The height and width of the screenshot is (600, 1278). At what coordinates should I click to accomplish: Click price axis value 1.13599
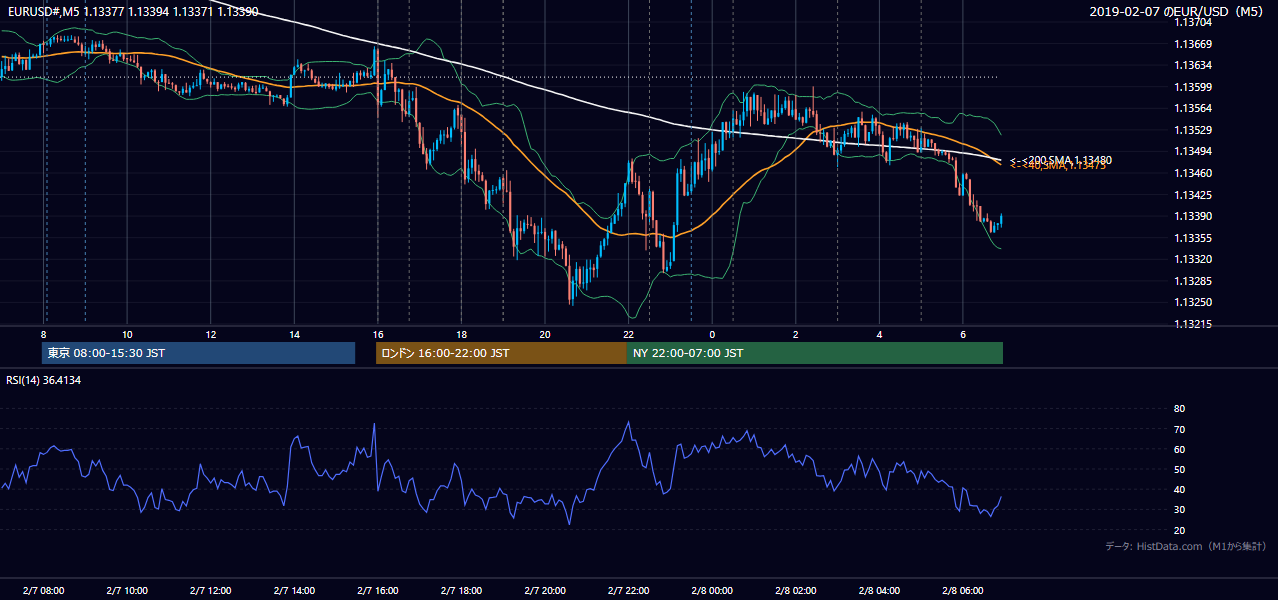(x=1193, y=87)
